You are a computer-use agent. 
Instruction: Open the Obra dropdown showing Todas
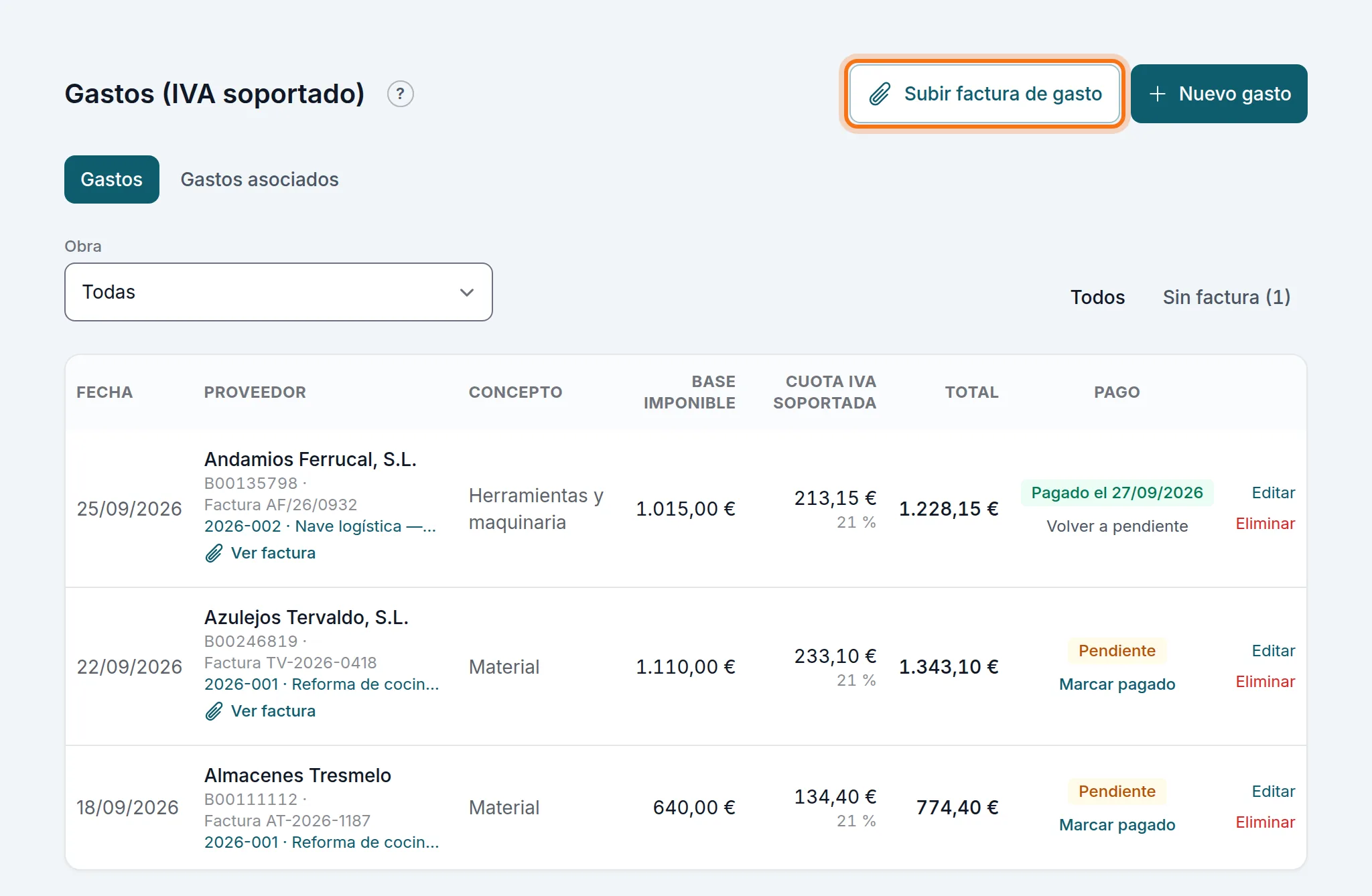[279, 292]
